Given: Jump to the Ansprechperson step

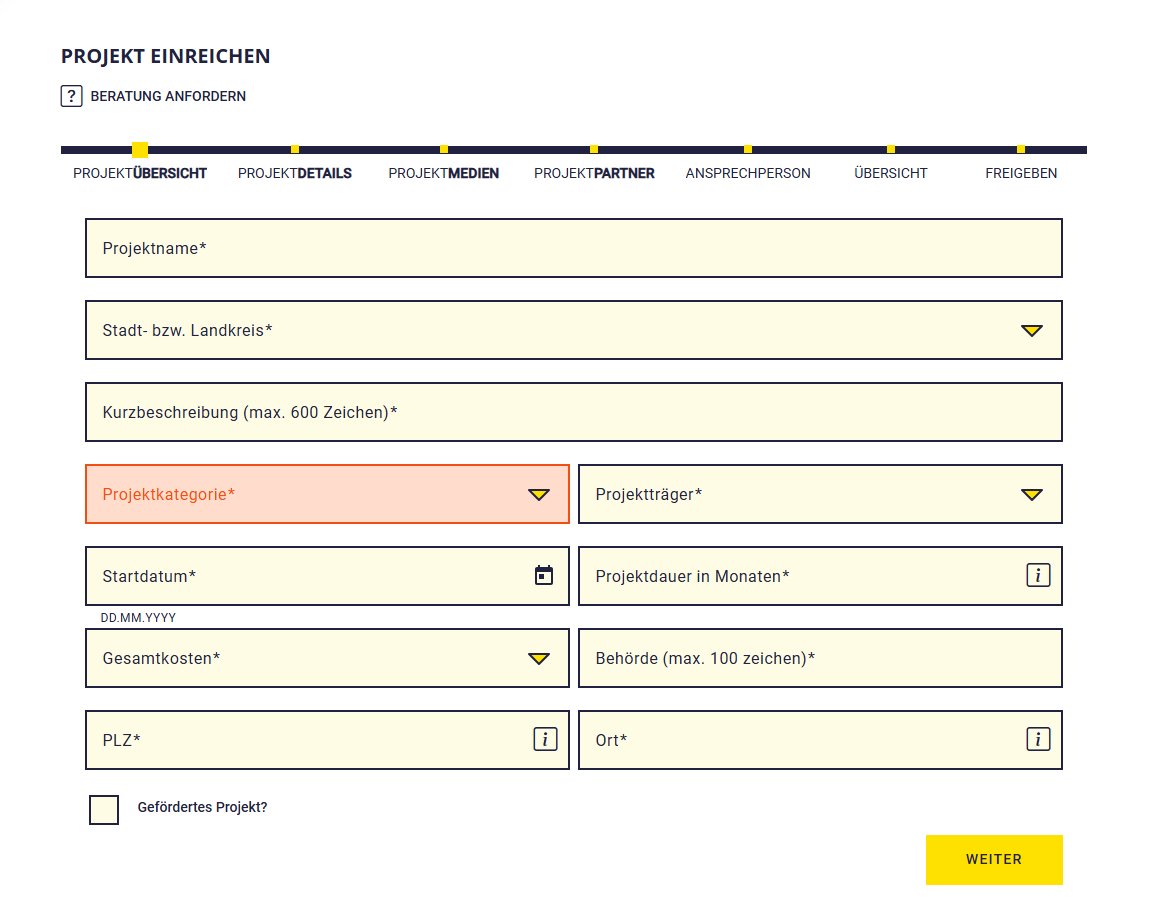Looking at the screenshot, I should point(748,173).
